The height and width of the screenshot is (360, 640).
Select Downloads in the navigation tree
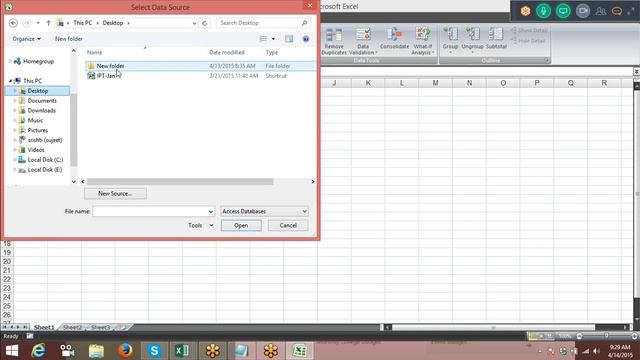[41, 111]
